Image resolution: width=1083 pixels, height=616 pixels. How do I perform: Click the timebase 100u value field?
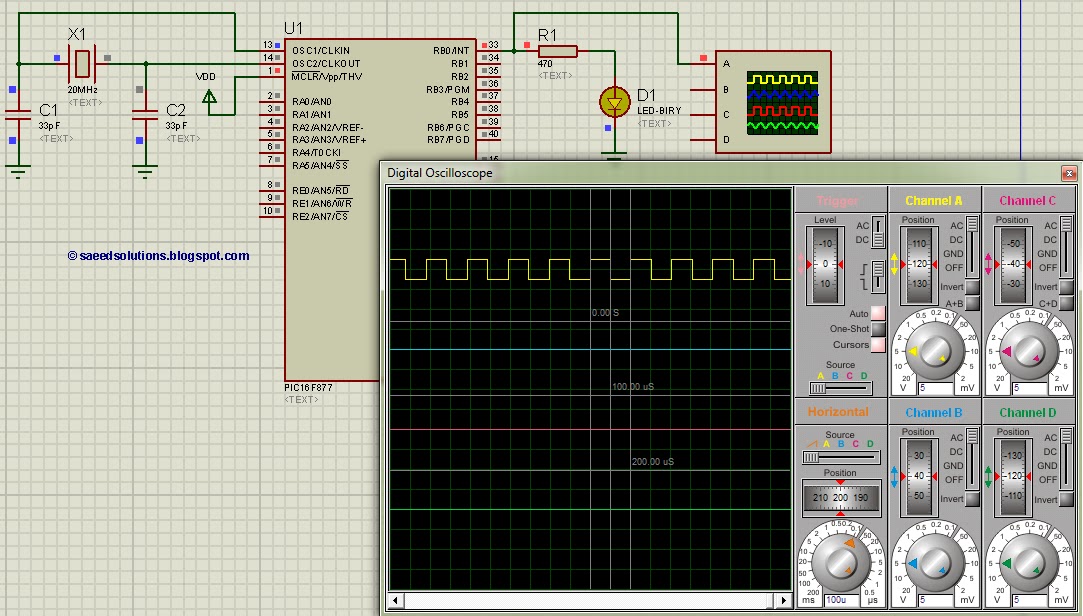point(842,600)
